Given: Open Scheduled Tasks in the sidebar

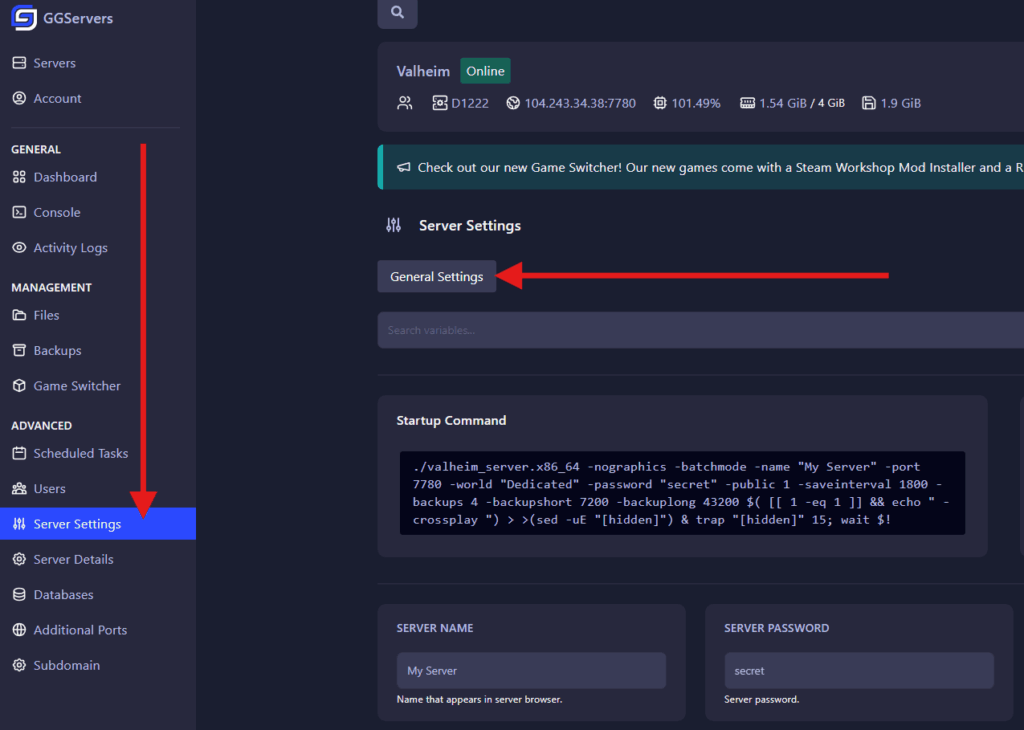Looking at the screenshot, I should [80, 453].
